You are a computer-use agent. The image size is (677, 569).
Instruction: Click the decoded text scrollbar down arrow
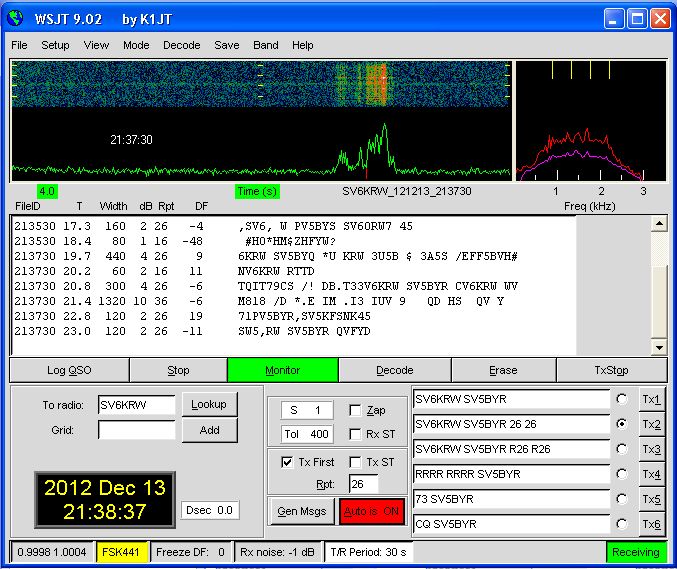[659, 347]
